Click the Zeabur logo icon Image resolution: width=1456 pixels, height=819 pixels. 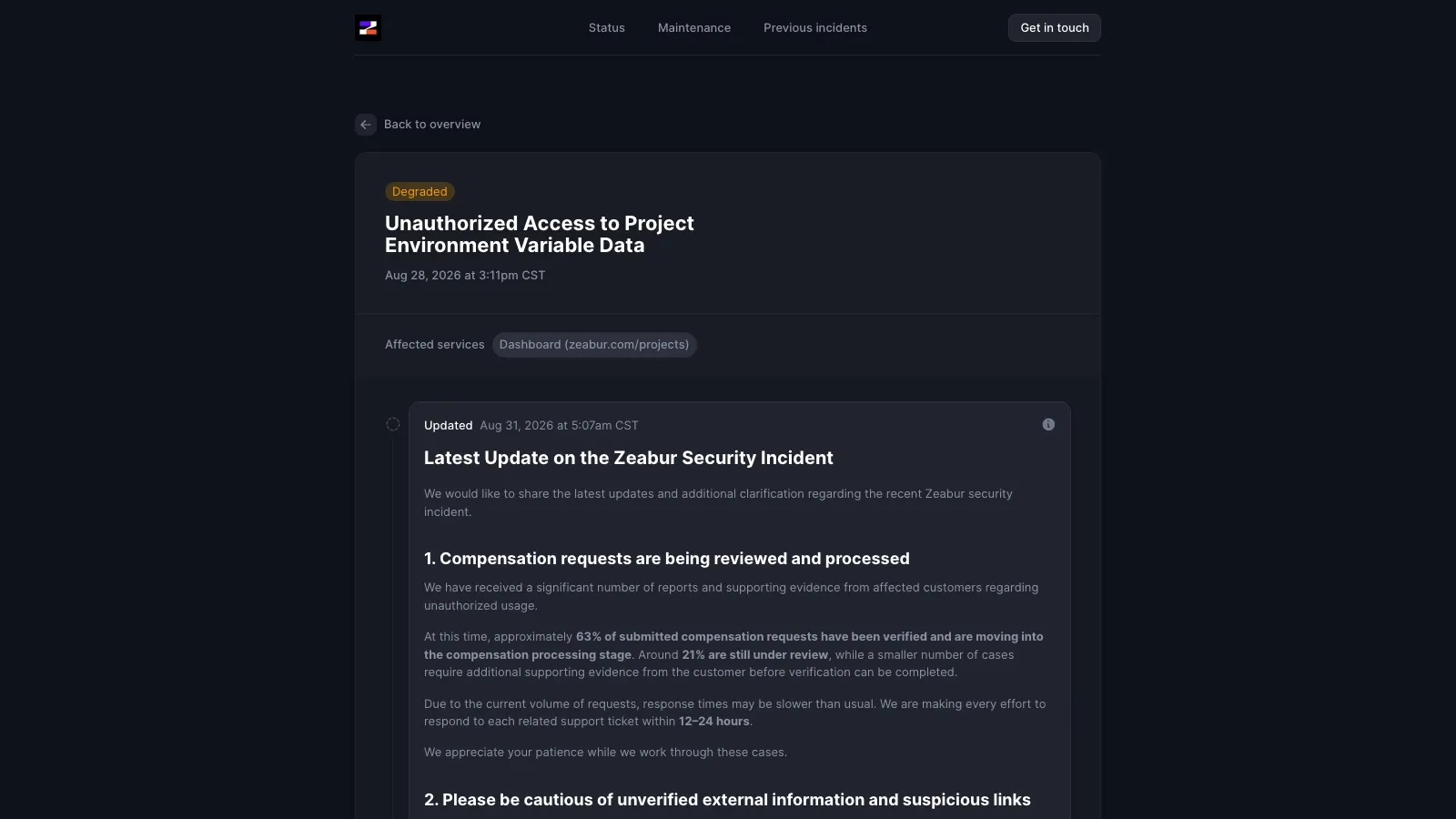click(368, 28)
